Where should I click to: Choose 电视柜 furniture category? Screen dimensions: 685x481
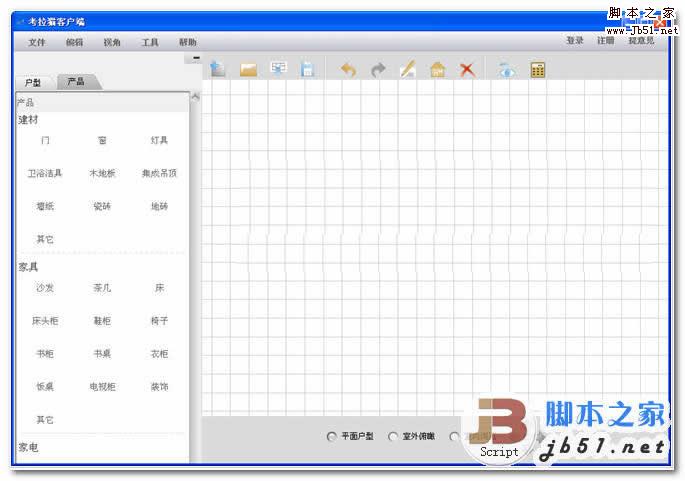pos(102,387)
